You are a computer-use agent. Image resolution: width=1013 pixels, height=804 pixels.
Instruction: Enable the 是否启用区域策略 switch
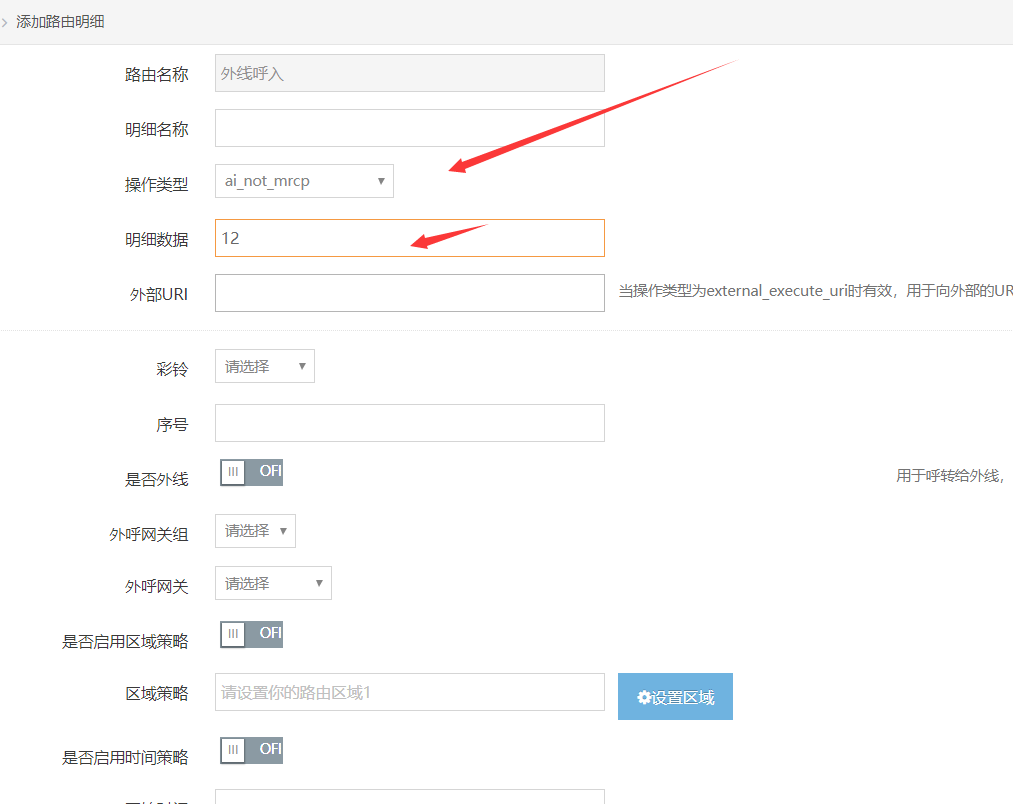pos(251,634)
